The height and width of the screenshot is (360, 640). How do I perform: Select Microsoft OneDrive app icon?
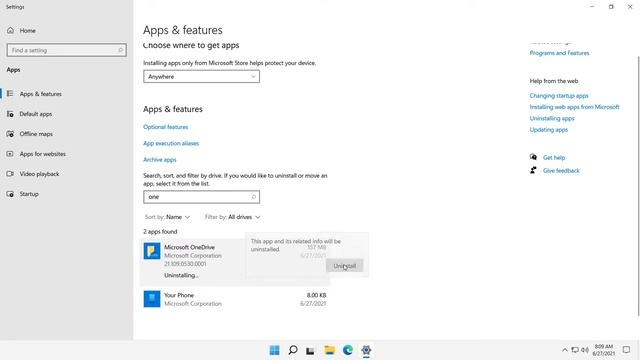[152, 251]
